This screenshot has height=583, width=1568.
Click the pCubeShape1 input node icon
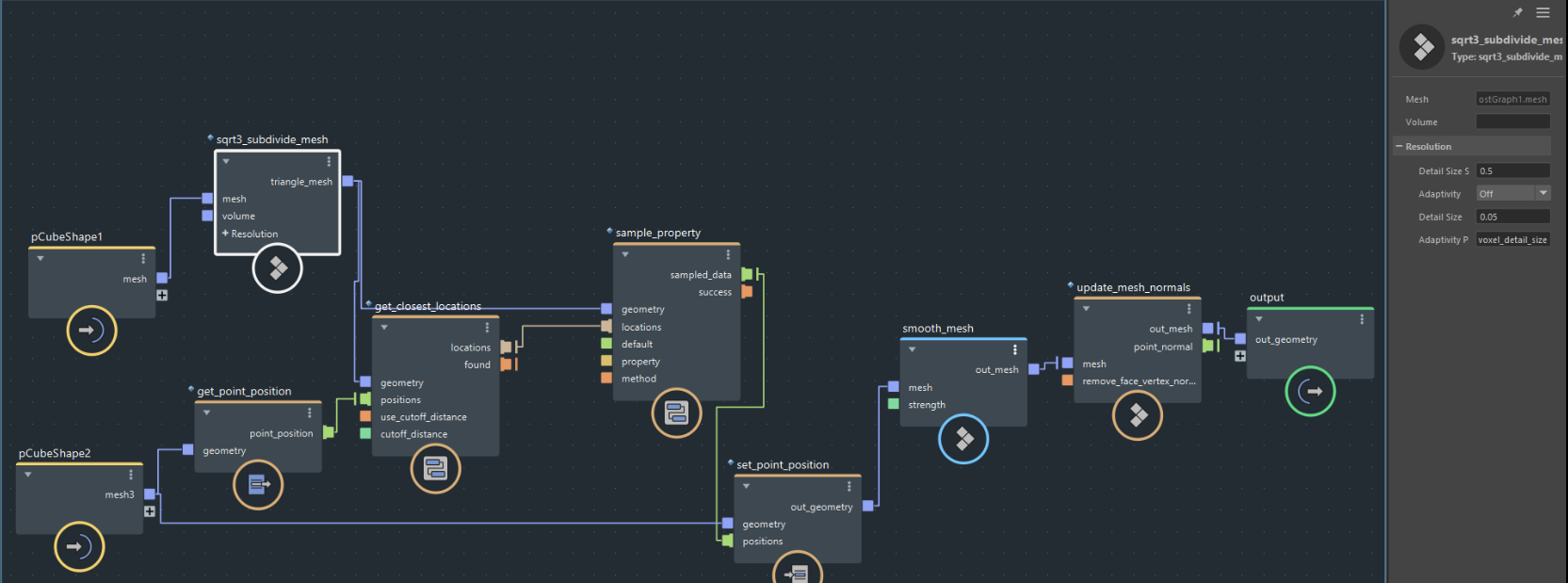click(91, 331)
